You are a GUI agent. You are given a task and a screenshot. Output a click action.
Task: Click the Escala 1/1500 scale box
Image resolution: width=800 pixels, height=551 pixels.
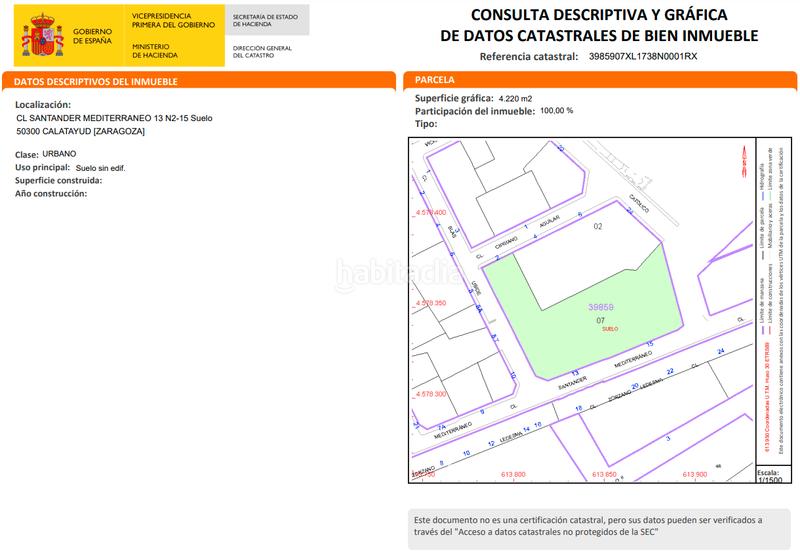pos(768,475)
